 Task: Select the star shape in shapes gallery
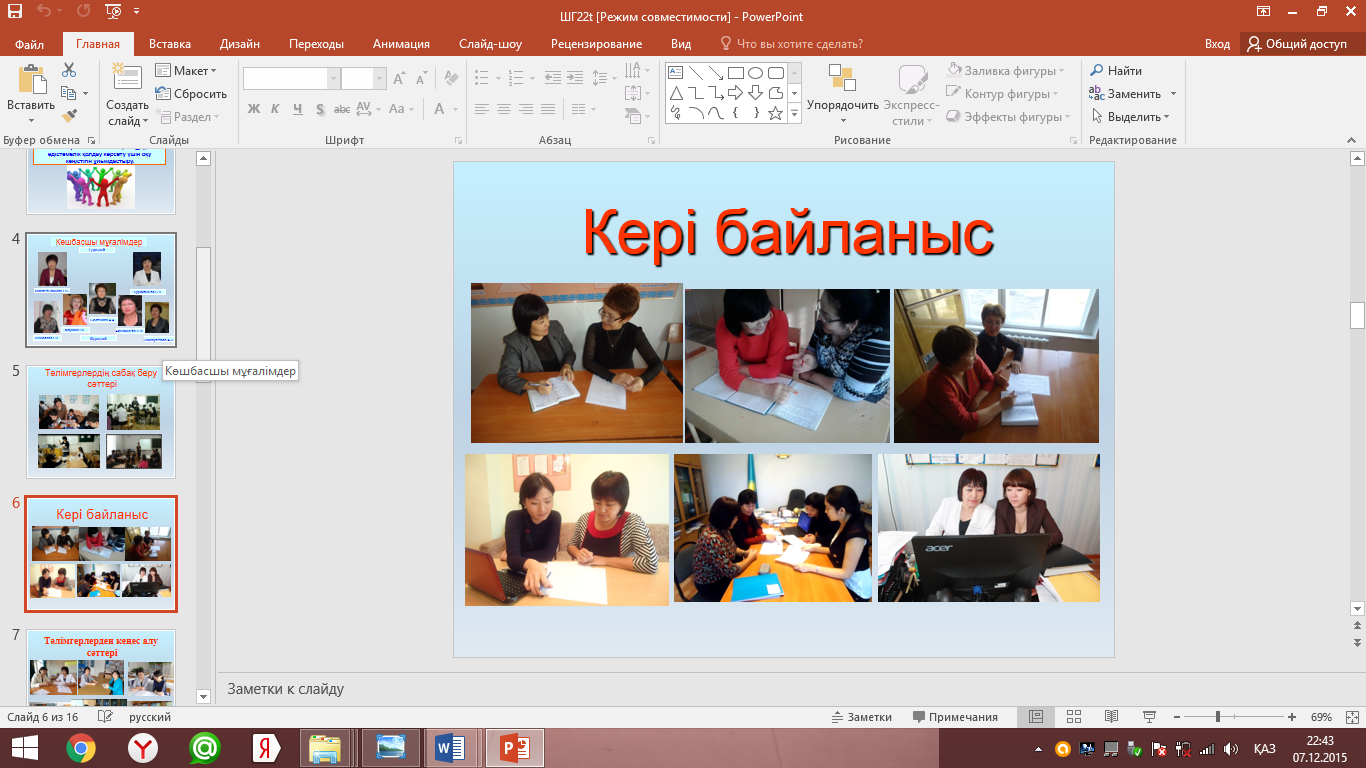(x=775, y=113)
